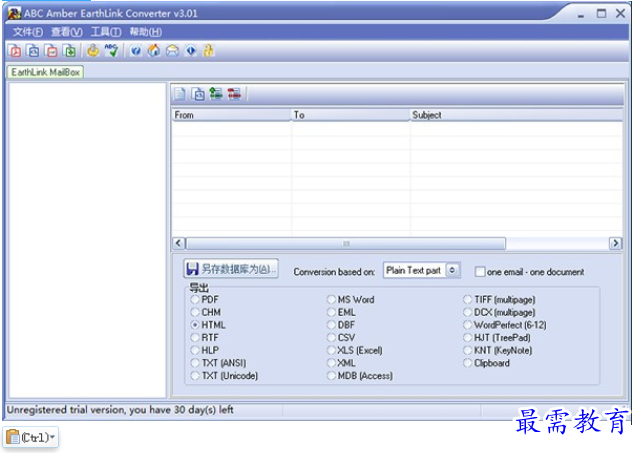Click horizontal scrollbar thumb in message list
The width and height of the screenshot is (637, 453).
tap(346, 243)
